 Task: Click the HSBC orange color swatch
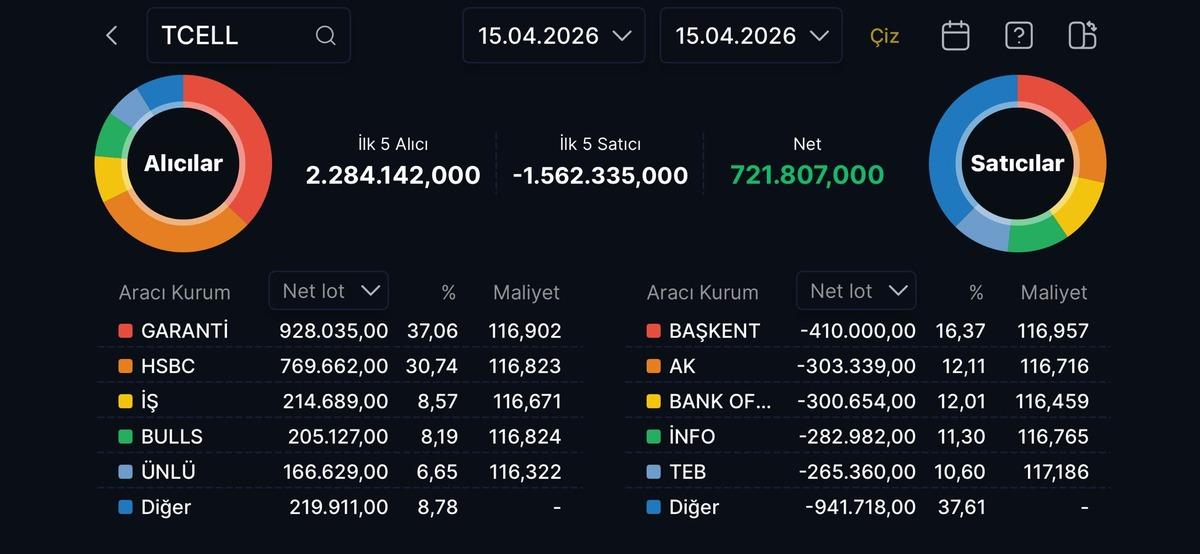125,367
